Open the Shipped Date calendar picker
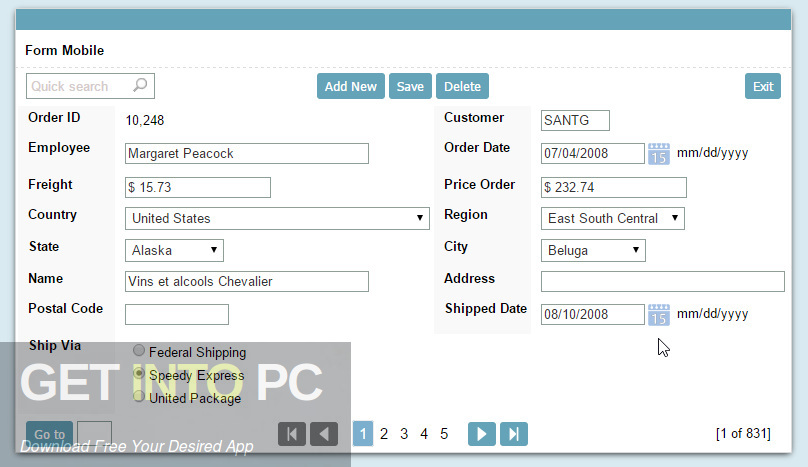808x467 pixels. [x=659, y=314]
